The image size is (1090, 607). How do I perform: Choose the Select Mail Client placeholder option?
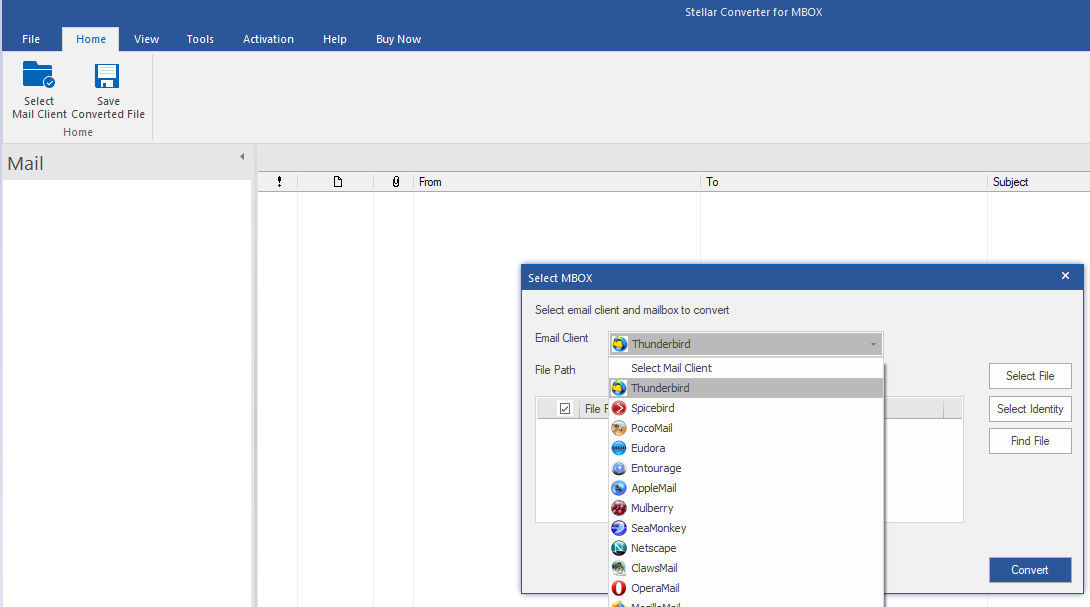click(746, 368)
